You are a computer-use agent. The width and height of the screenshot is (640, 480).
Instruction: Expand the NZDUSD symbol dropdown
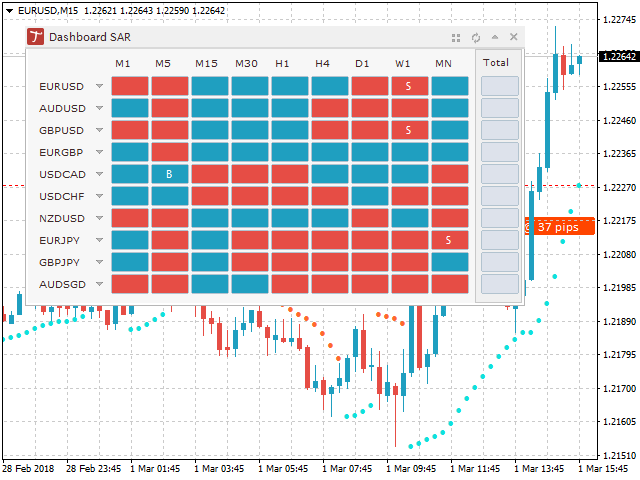pos(99,218)
